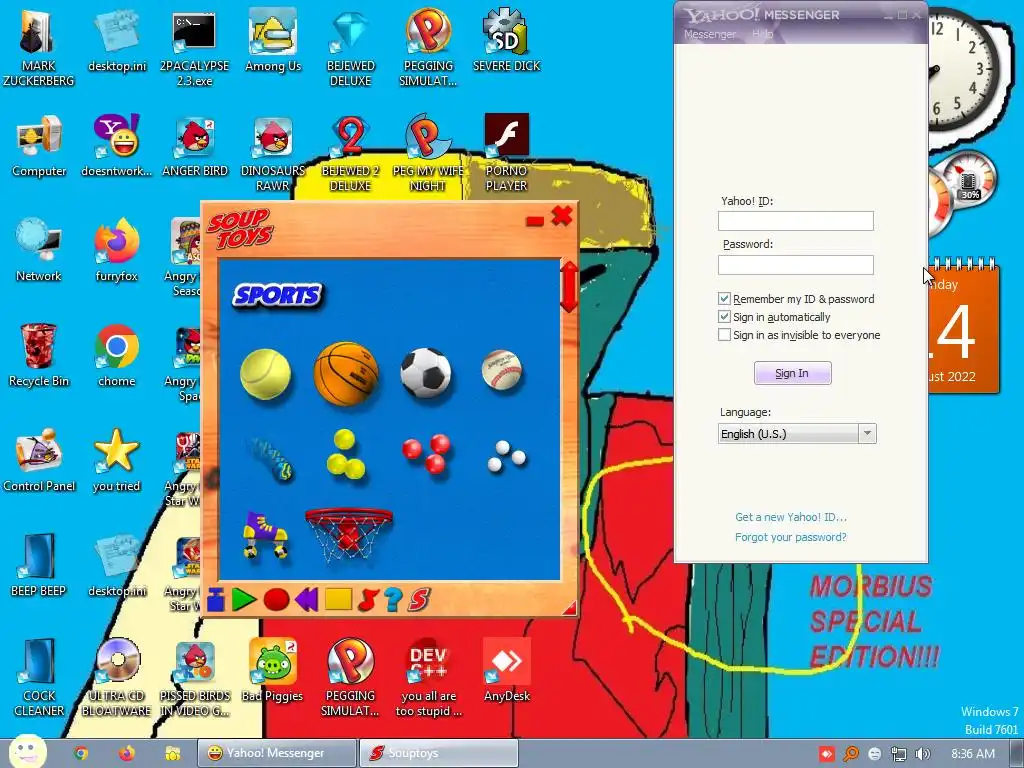The height and width of the screenshot is (768, 1024).
Task: Select the Bad Piggies desktop shortcut
Action: pos(273,670)
